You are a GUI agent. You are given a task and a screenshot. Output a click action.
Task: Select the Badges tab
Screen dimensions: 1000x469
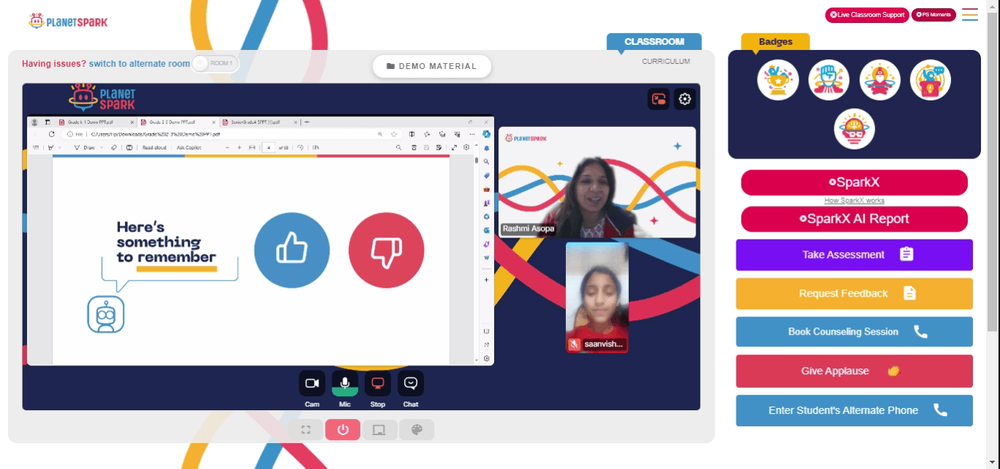(x=776, y=41)
